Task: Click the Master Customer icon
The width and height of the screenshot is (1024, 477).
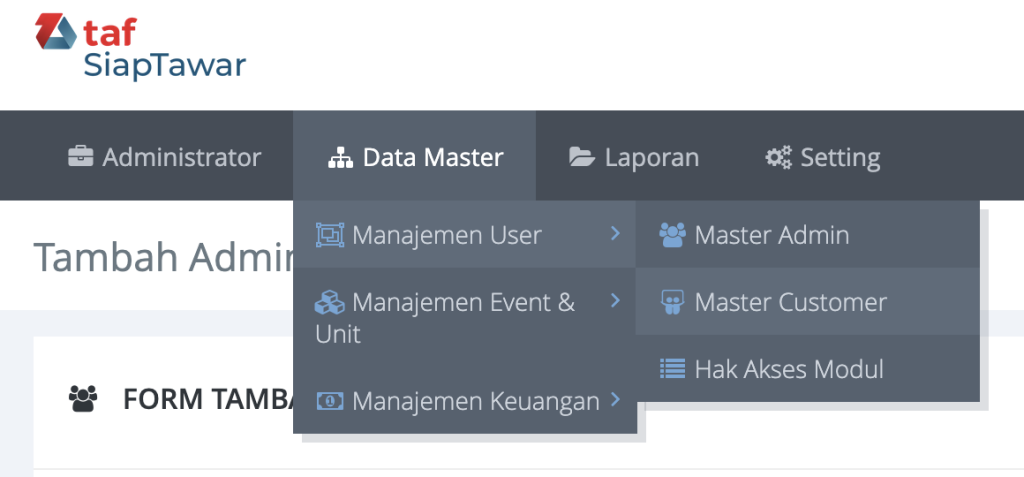Action: 672,302
